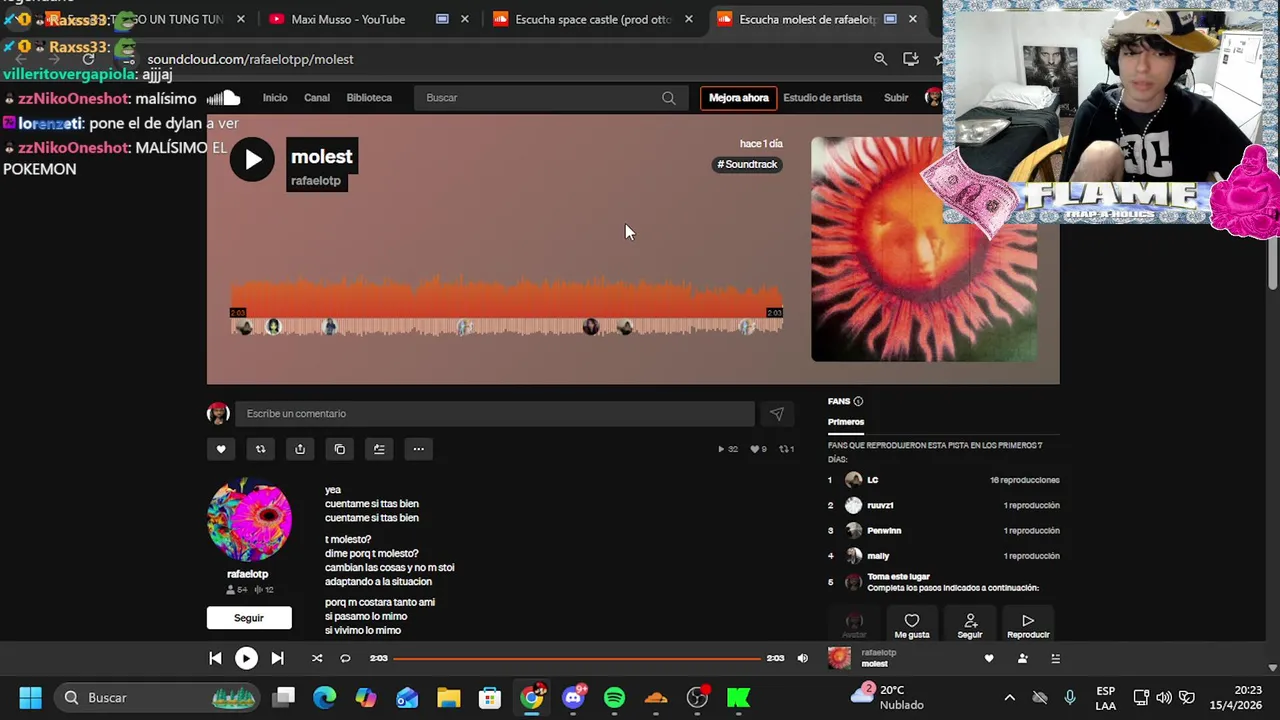Send the comment with the paper plane icon

777,414
